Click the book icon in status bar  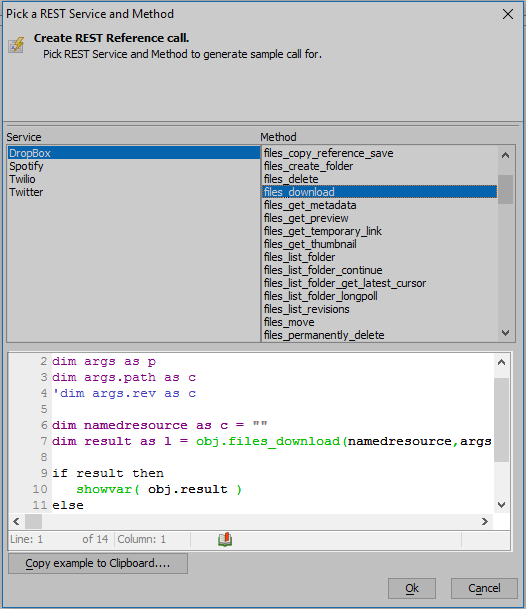point(225,539)
